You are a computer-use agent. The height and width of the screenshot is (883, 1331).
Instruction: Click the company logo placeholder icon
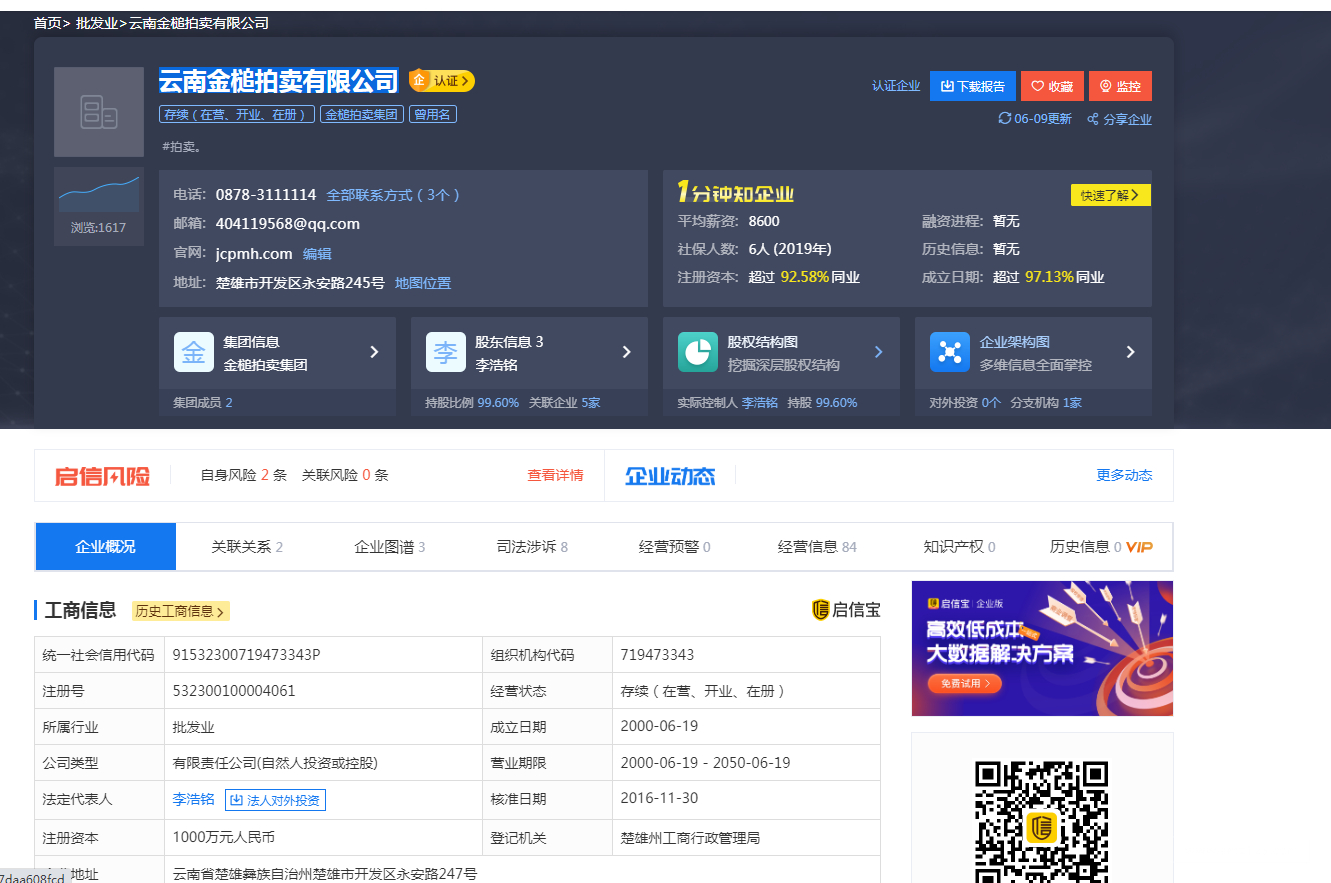click(99, 112)
